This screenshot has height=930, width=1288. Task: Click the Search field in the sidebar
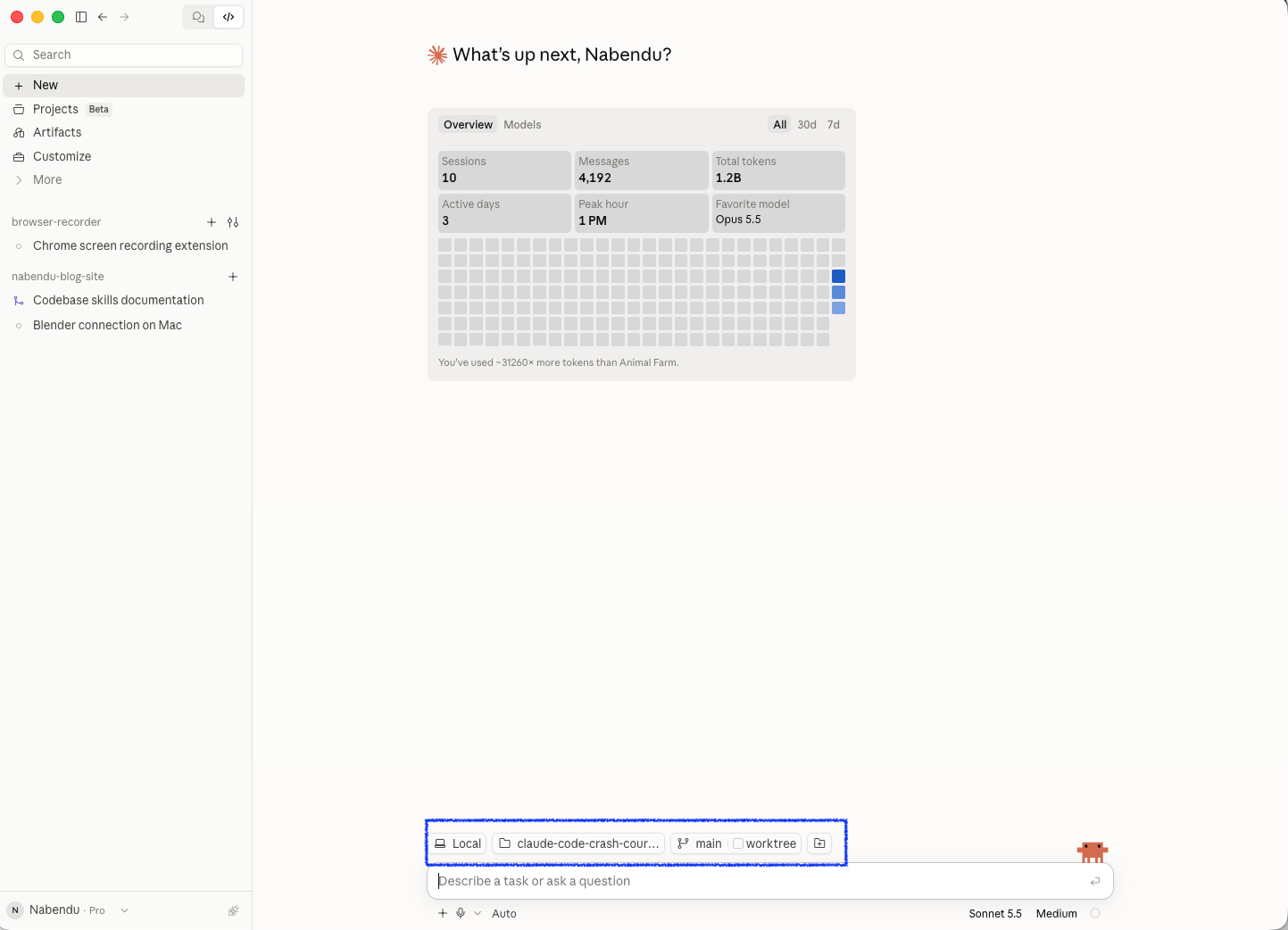(124, 55)
